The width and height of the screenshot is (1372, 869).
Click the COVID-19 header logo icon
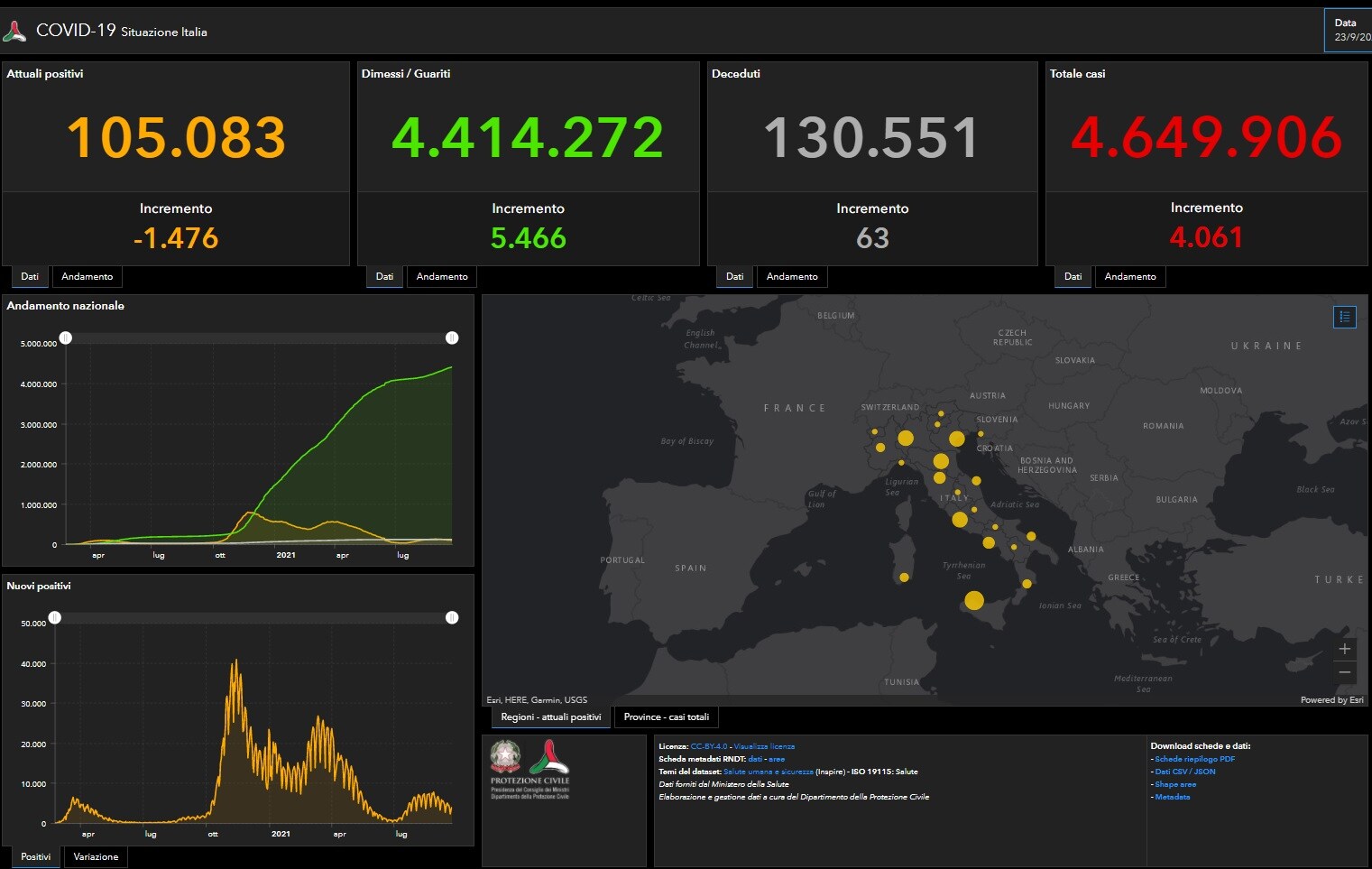[x=14, y=32]
